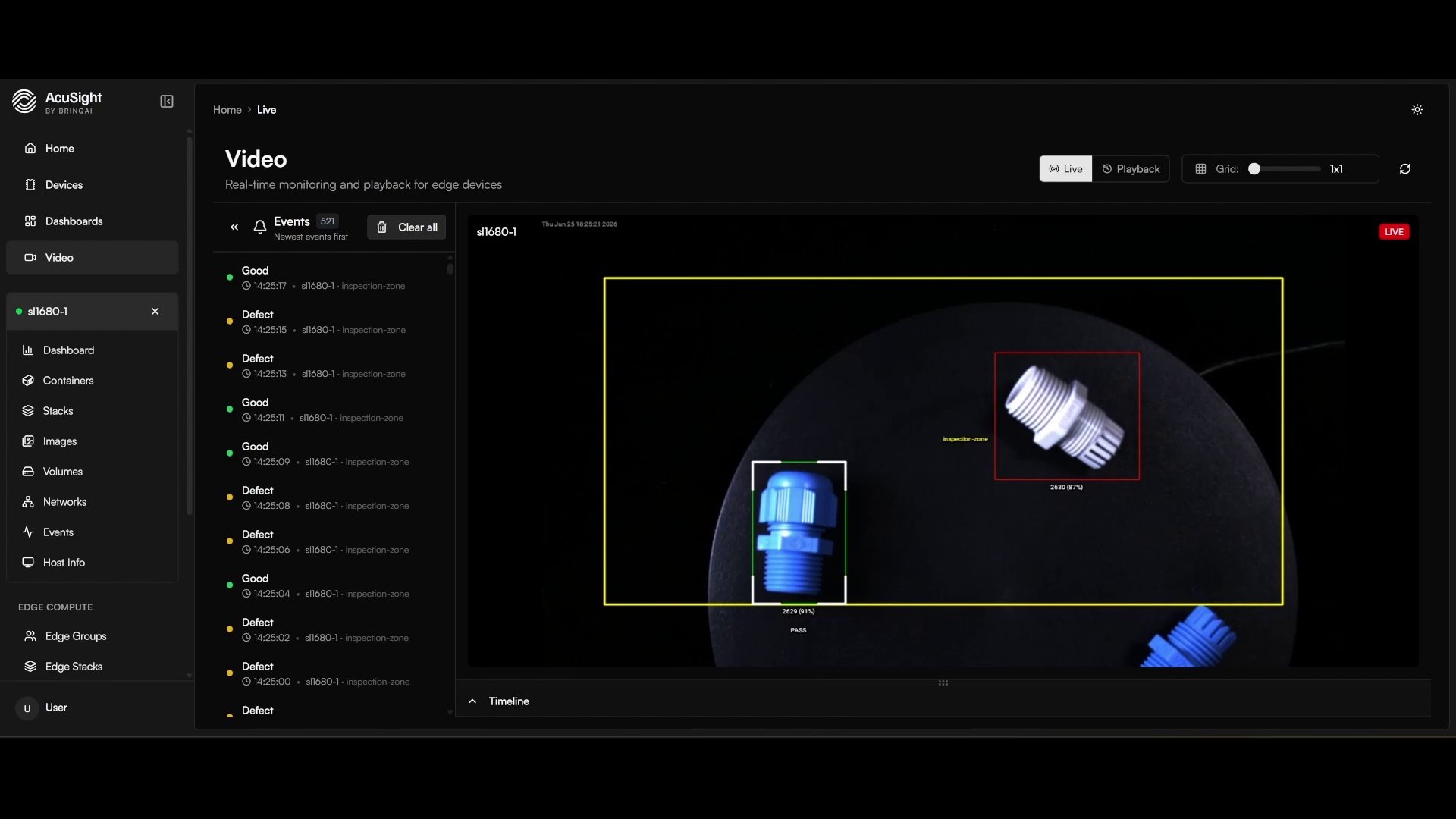Open Images item
Image resolution: width=1456 pixels, height=819 pixels.
click(93, 441)
